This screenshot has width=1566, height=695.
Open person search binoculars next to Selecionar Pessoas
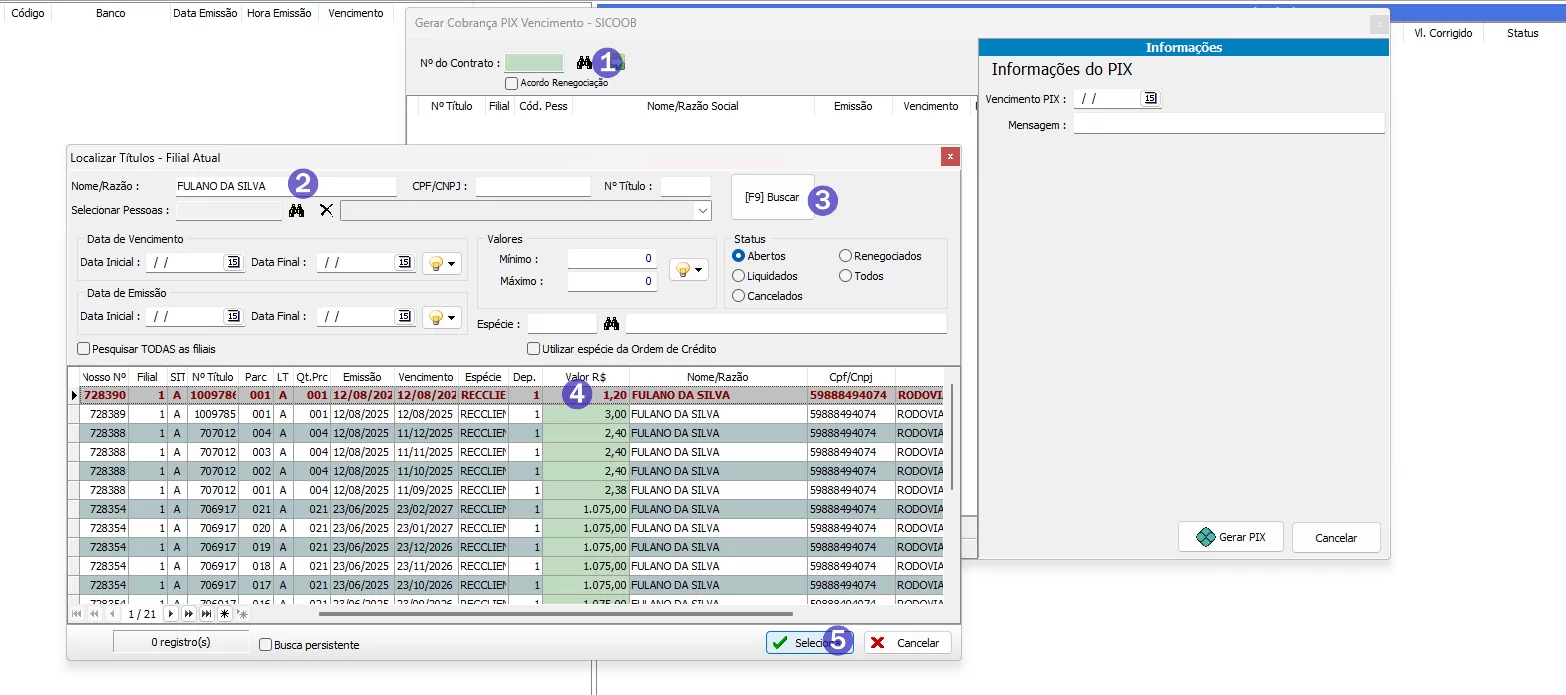tap(296, 211)
